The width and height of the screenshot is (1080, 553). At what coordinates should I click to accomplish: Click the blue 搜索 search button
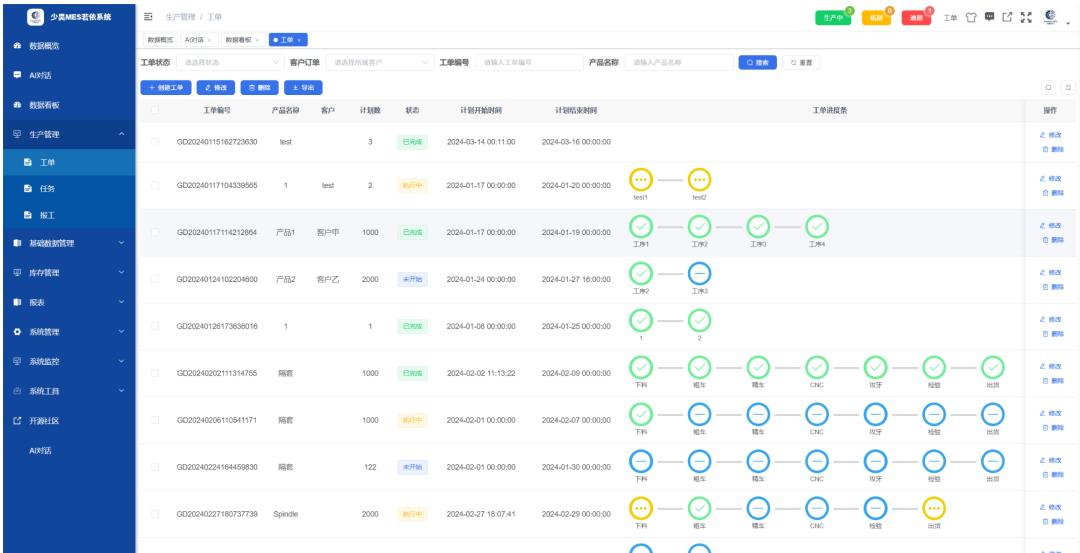coord(758,62)
